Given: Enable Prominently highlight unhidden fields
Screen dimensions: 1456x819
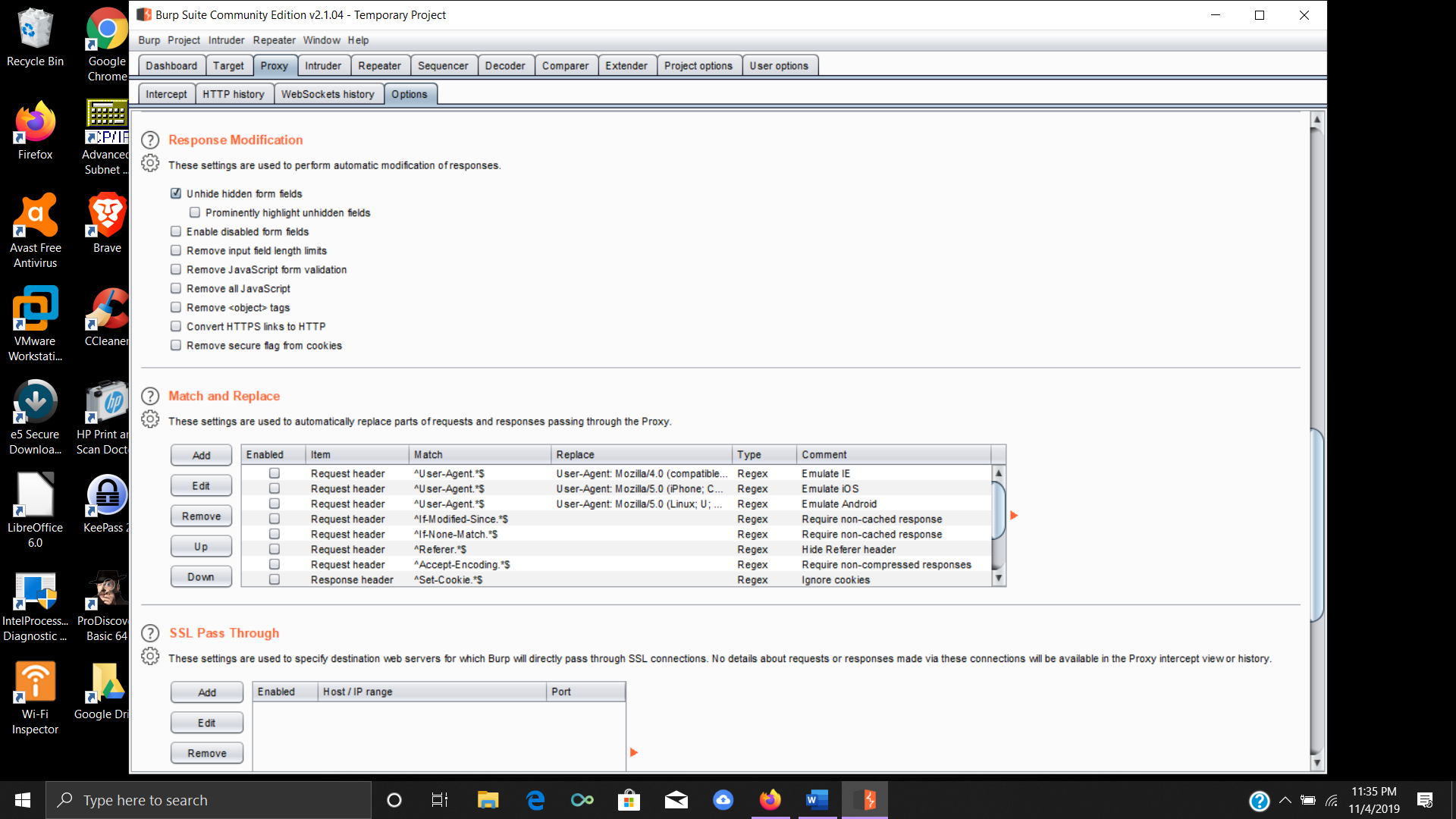Looking at the screenshot, I should pos(195,212).
